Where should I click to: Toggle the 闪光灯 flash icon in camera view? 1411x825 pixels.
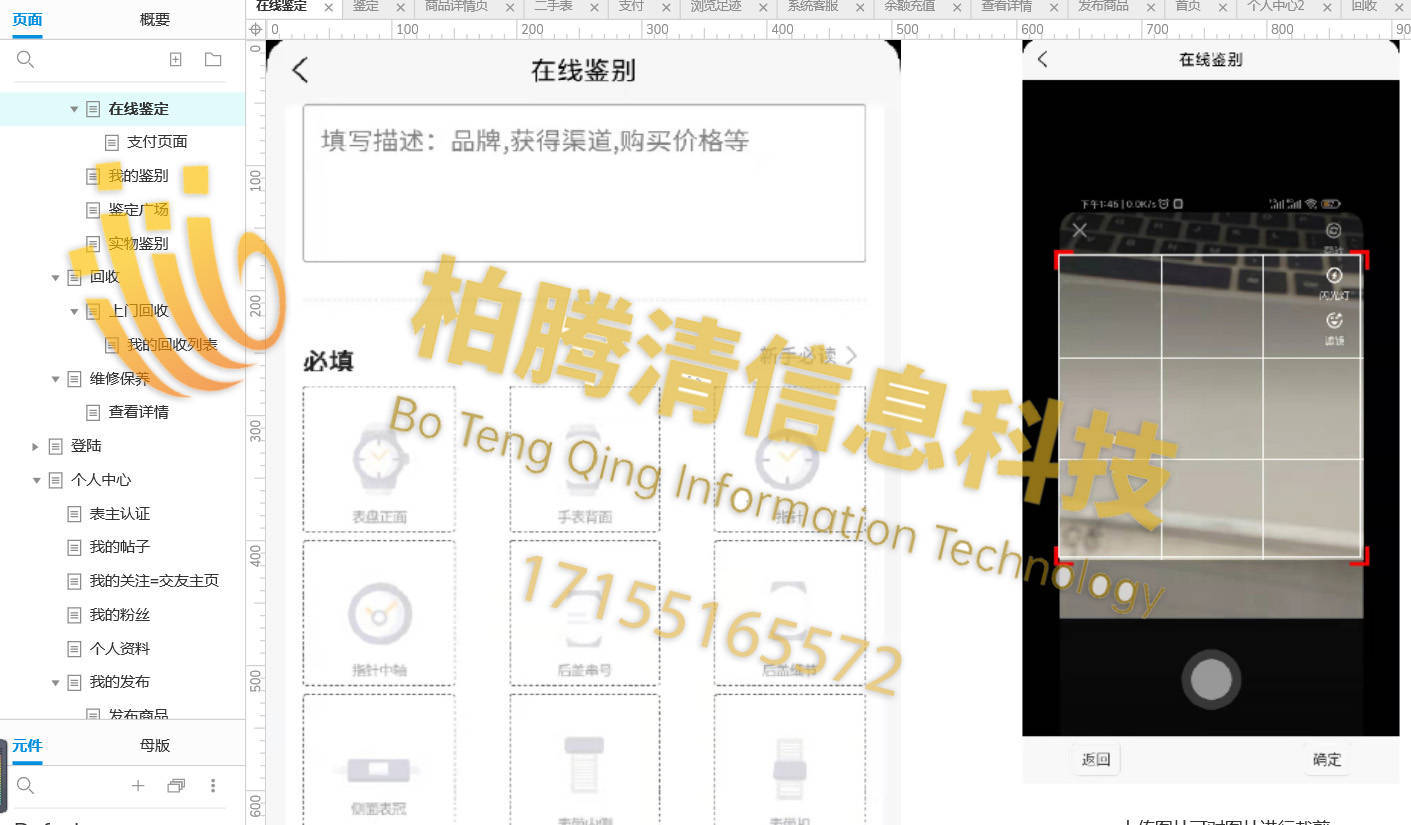pos(1333,275)
